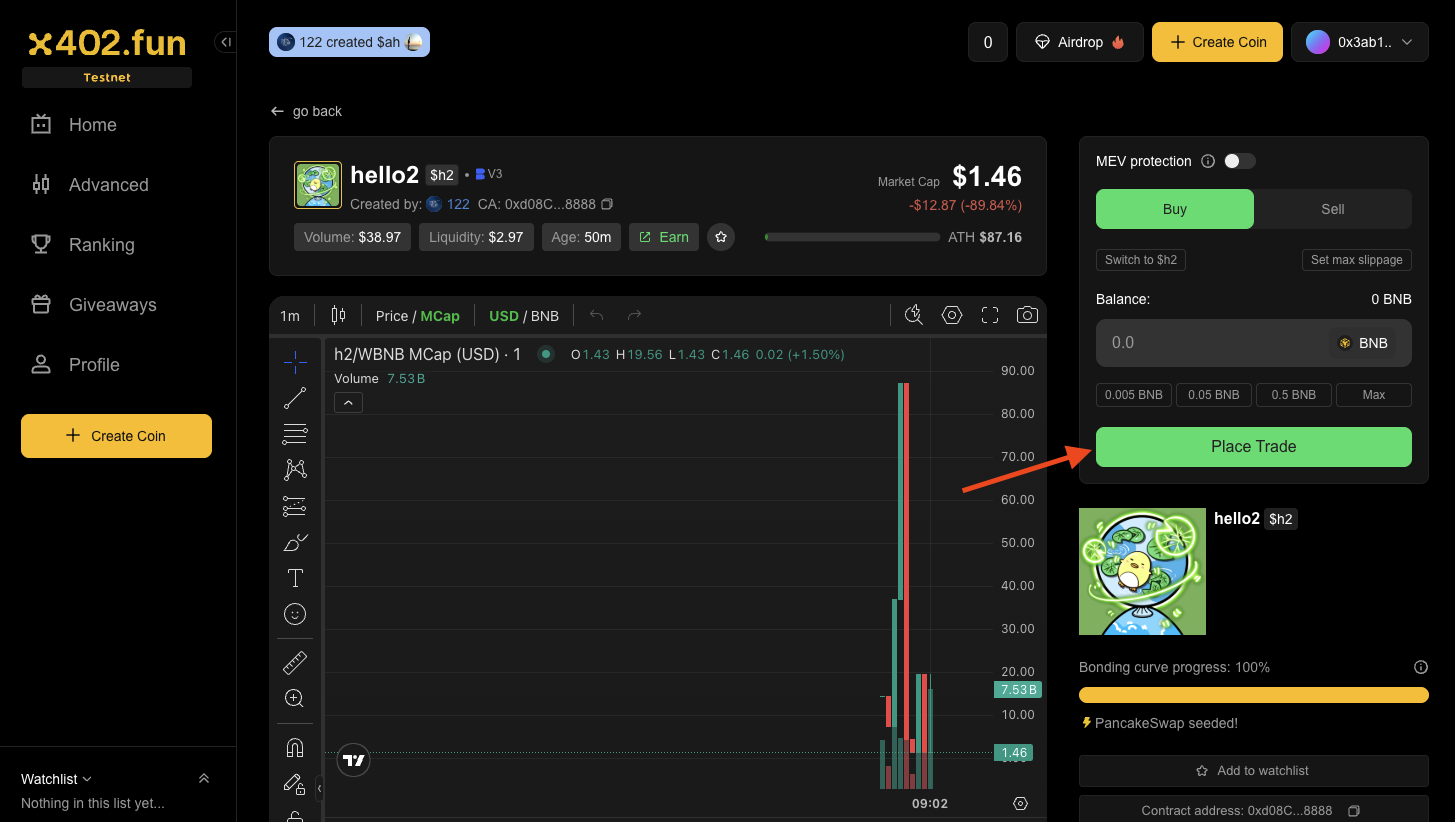The width and height of the screenshot is (1455, 822).
Task: Click the Place Trade button
Action: point(1253,447)
